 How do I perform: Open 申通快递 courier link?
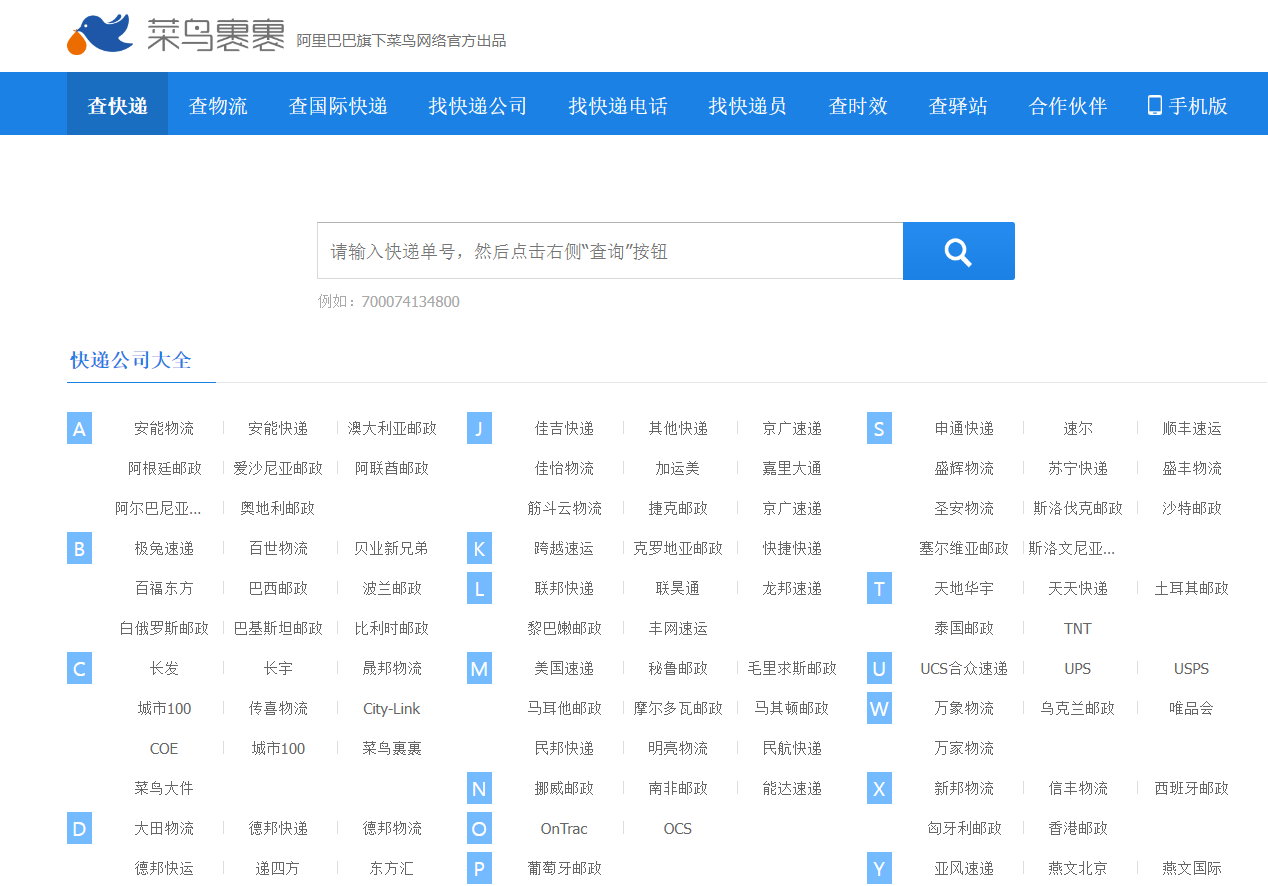[x=964, y=428]
